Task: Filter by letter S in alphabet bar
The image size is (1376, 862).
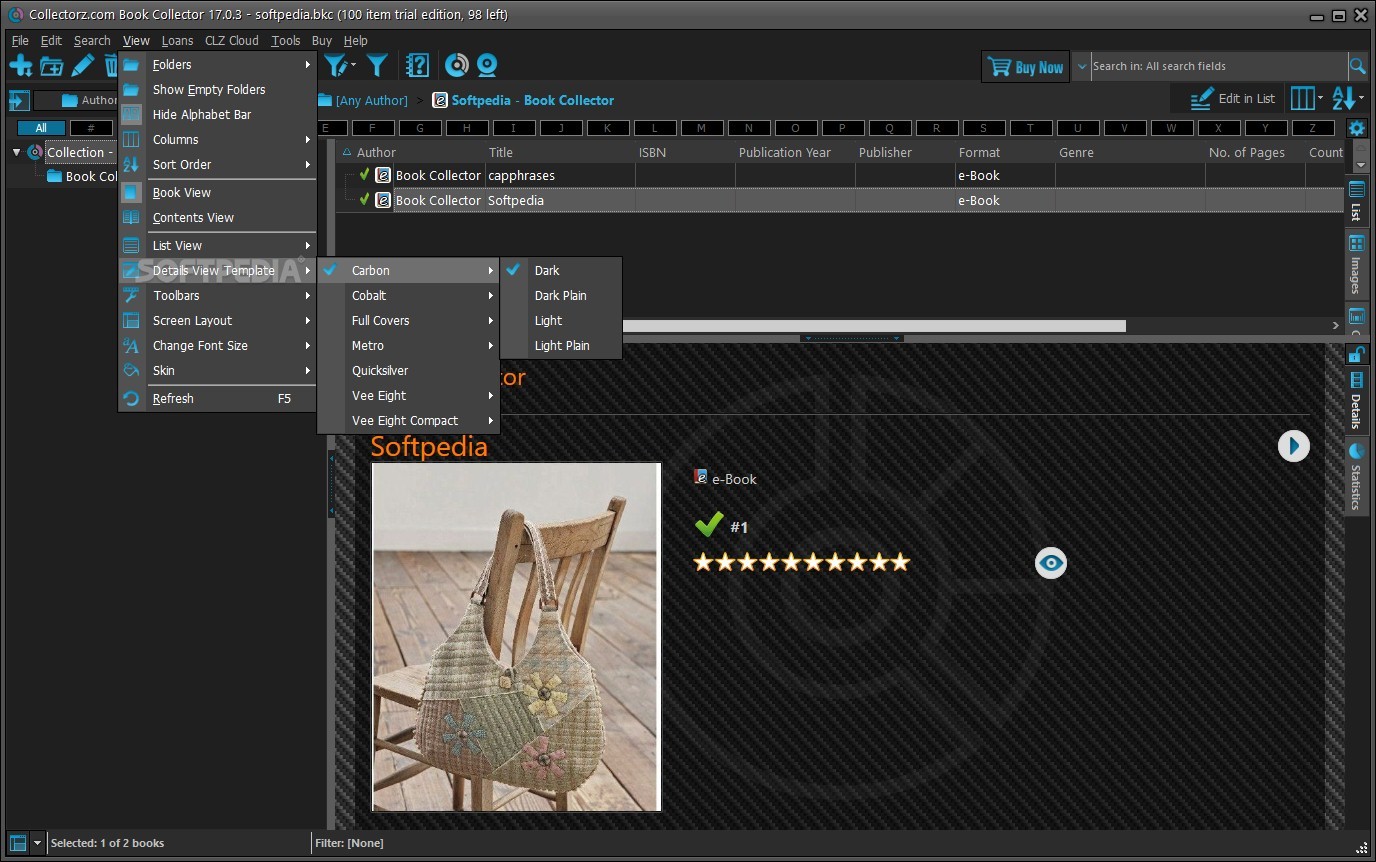Action: coord(983,128)
